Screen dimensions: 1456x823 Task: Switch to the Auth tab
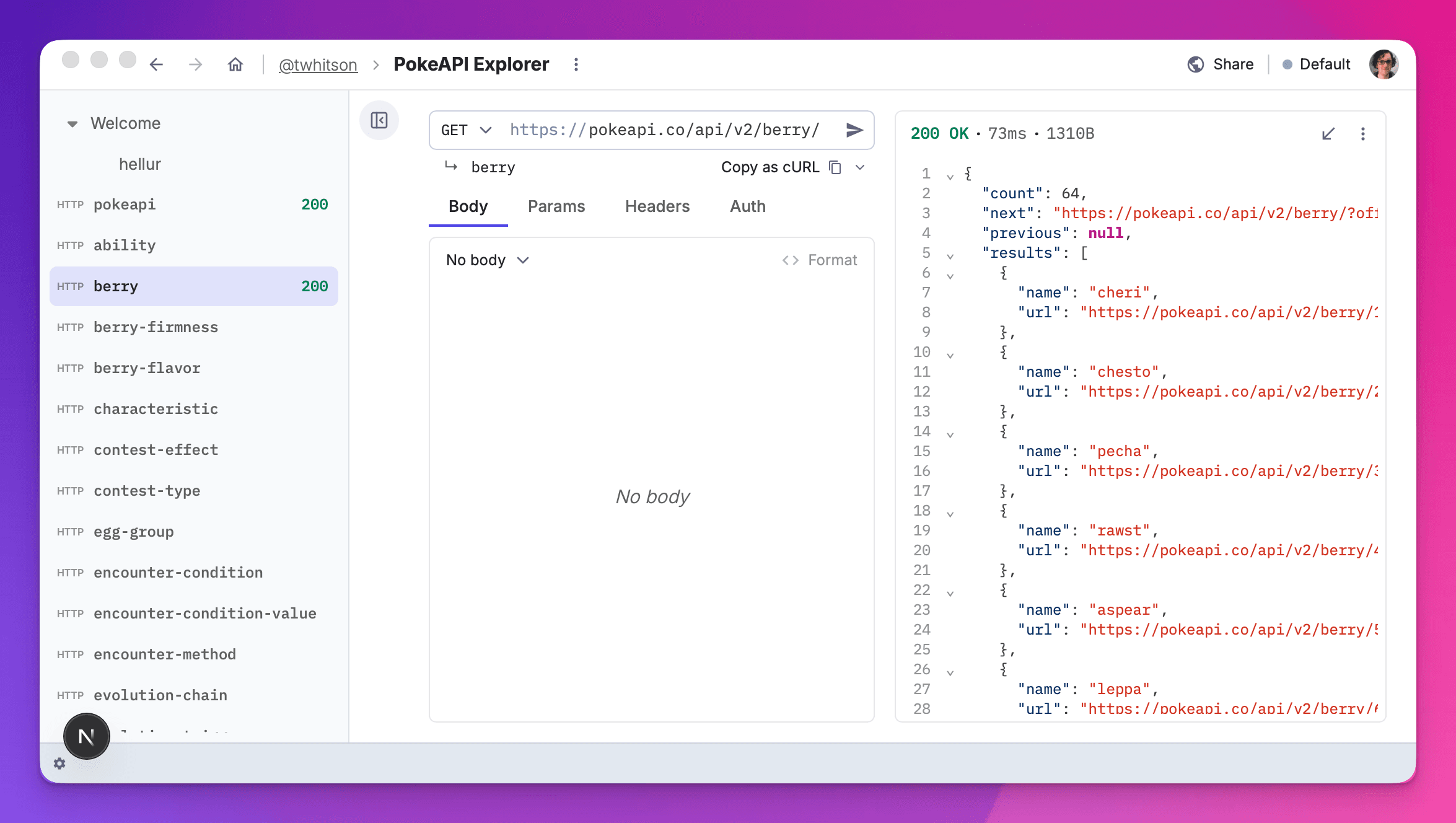tap(747, 206)
